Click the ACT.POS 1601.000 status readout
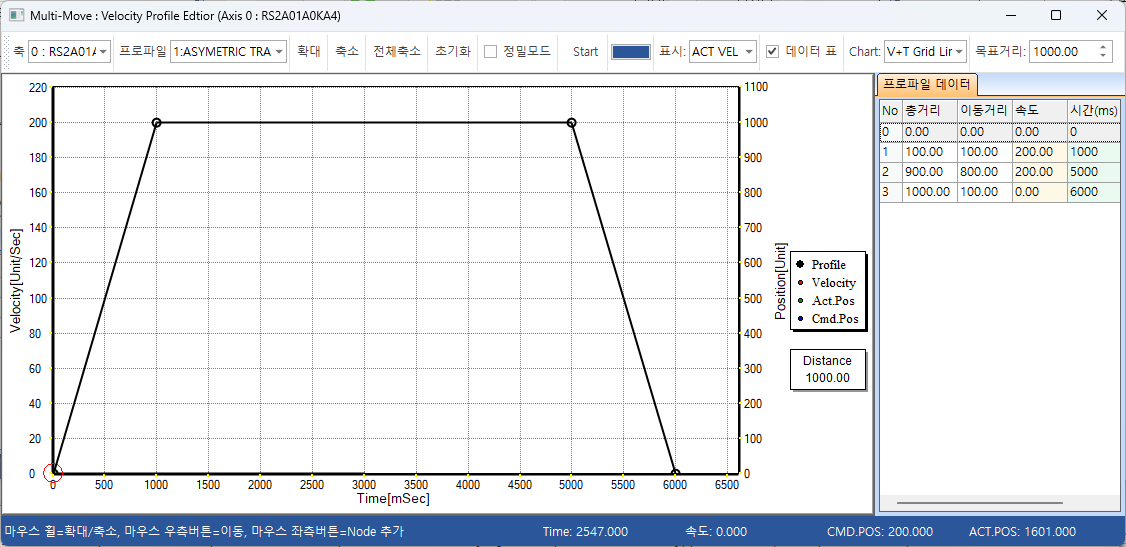 point(1022,532)
